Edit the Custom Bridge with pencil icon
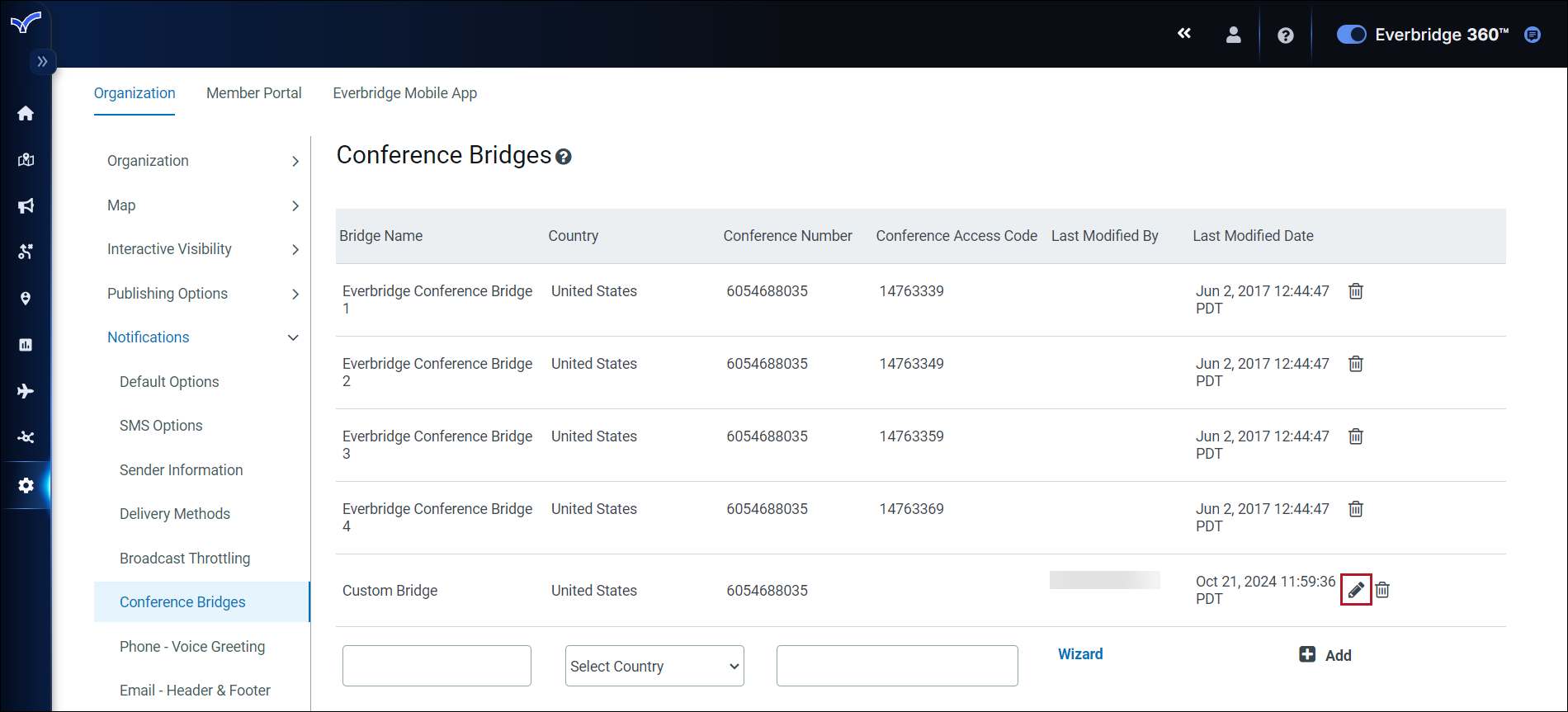The width and height of the screenshot is (1568, 712). 1356,590
